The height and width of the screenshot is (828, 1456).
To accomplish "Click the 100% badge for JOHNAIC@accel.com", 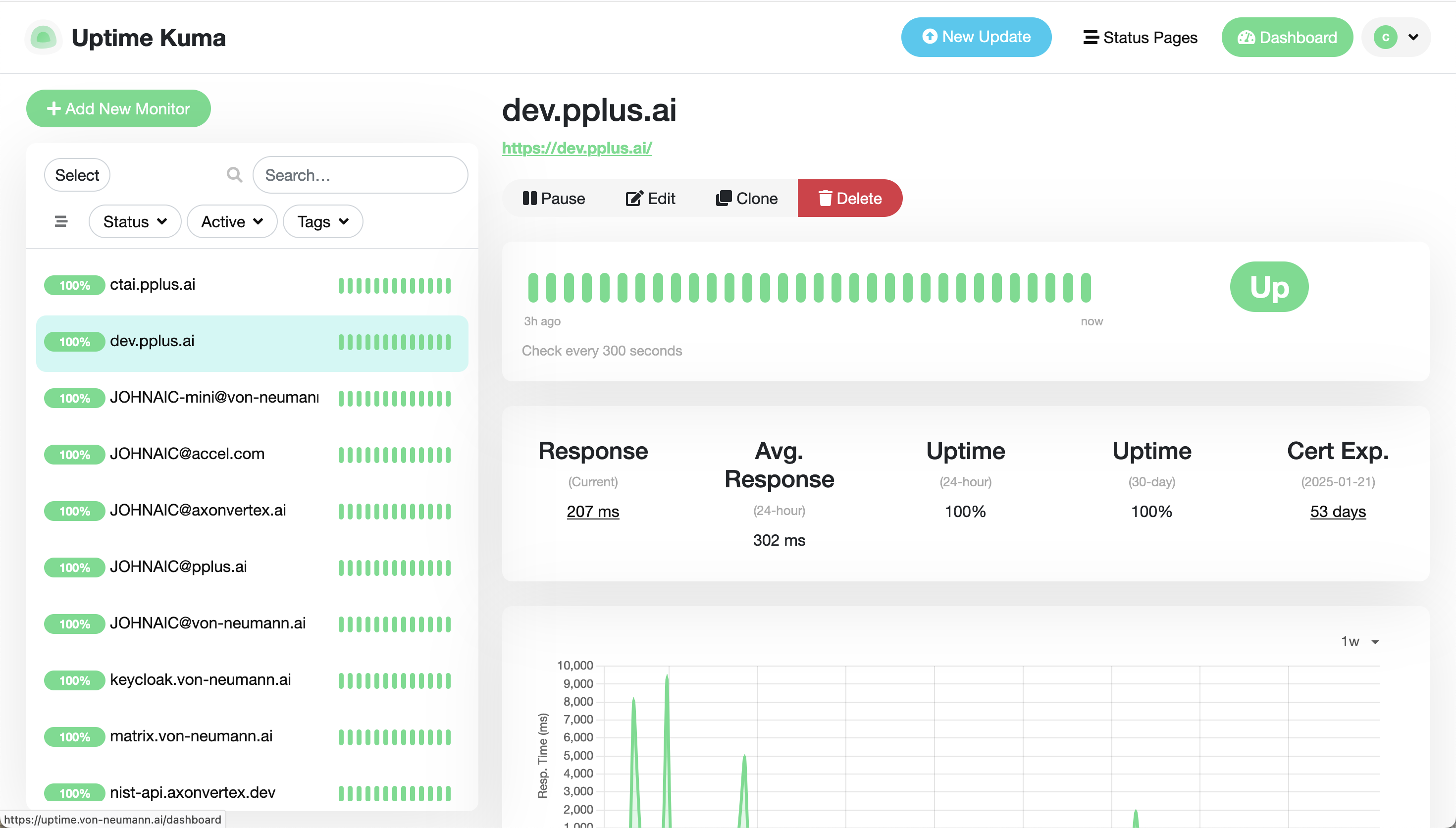I will point(74,455).
